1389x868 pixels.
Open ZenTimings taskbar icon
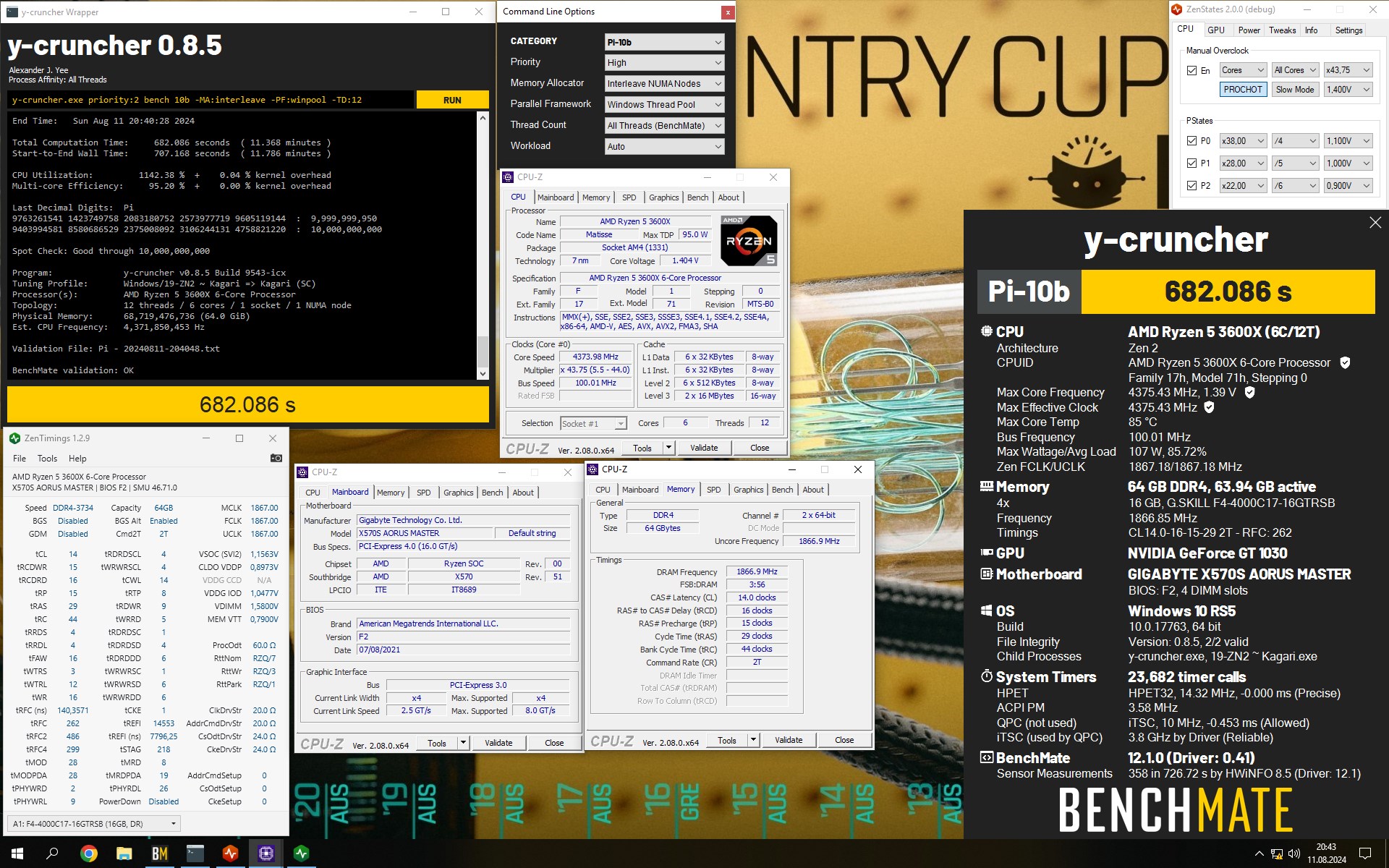pyautogui.click(x=302, y=854)
